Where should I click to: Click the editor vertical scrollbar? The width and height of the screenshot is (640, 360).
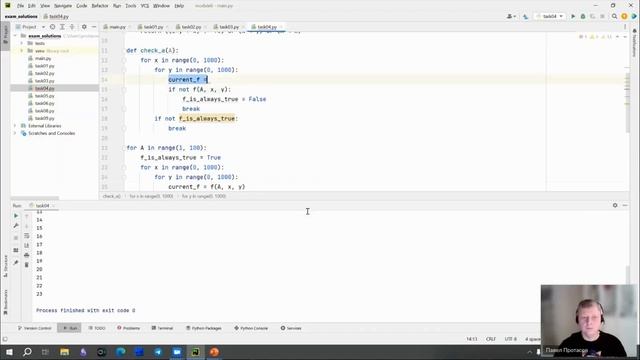click(x=627, y=102)
